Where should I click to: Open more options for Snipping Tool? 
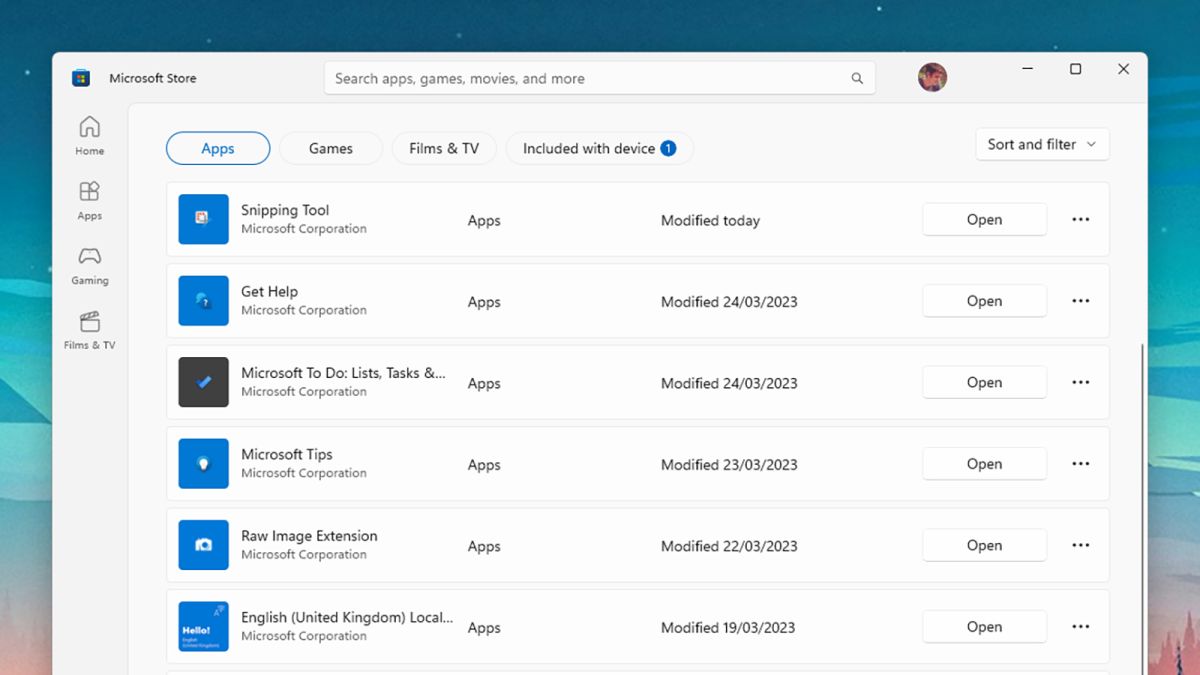click(x=1080, y=219)
